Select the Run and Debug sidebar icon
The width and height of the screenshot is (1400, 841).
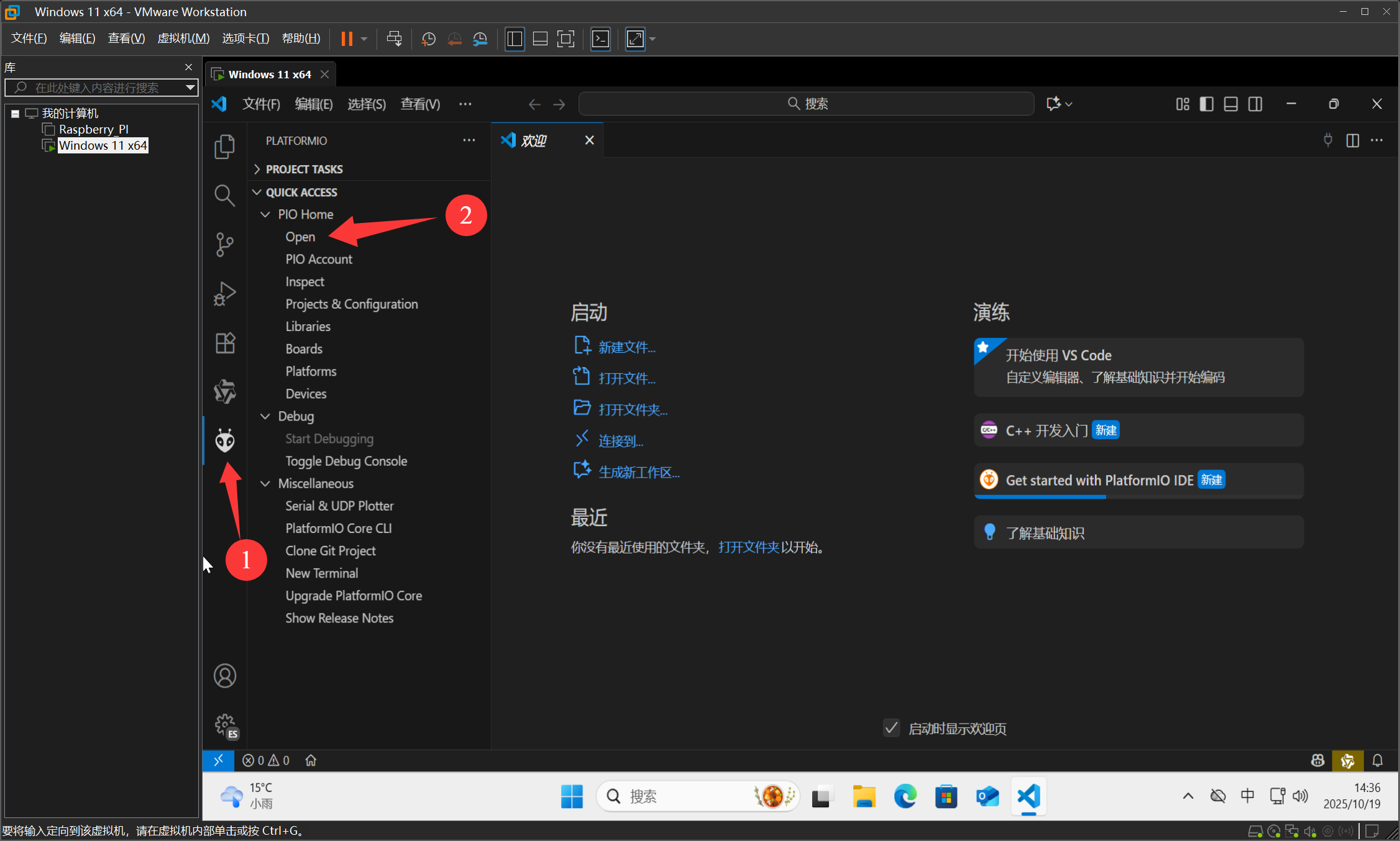[x=224, y=293]
